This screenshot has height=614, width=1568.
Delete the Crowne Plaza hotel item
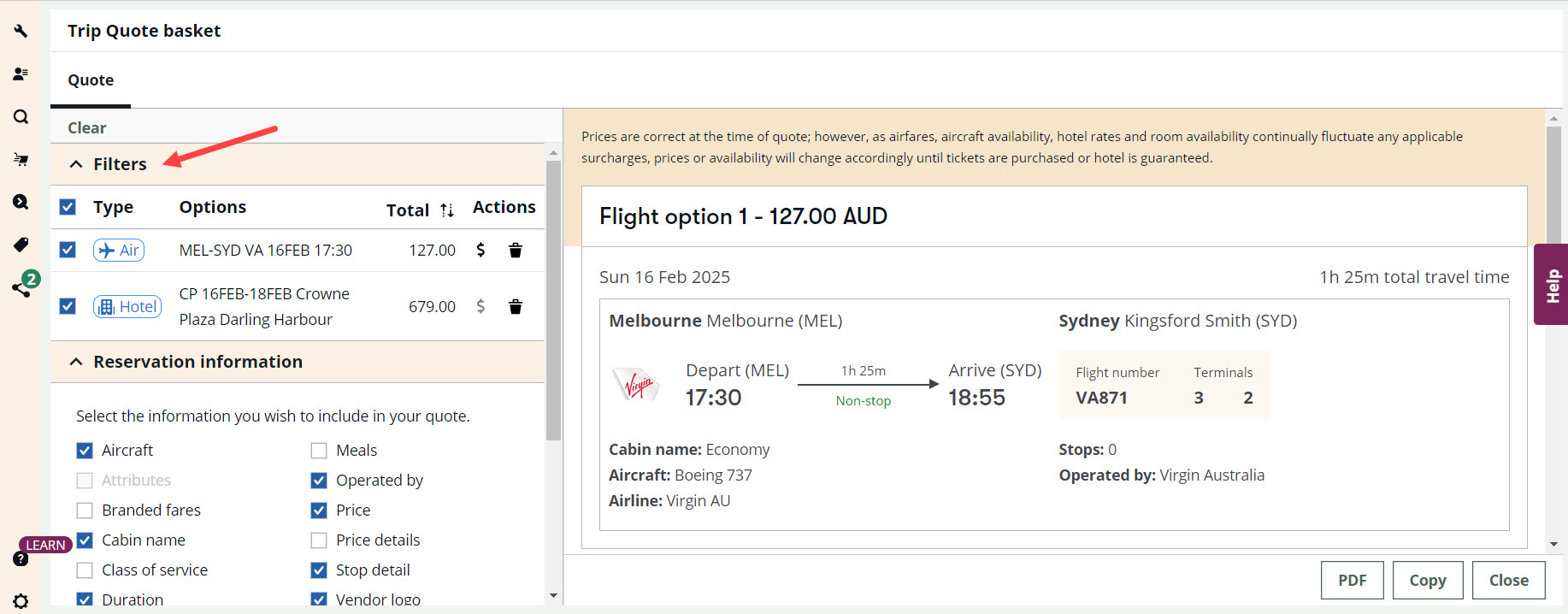pos(516,306)
